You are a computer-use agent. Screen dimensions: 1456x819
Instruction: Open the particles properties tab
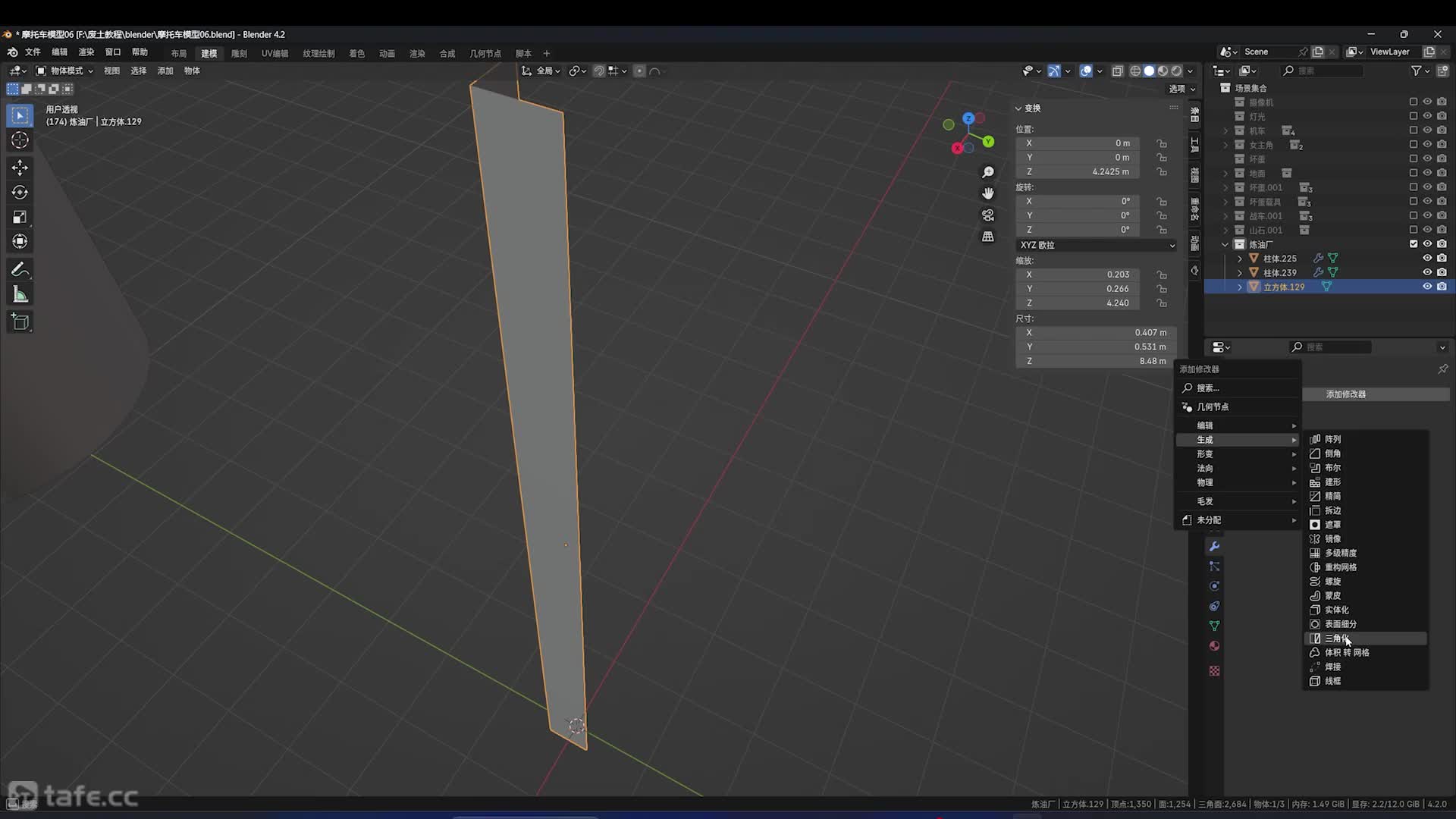[x=1214, y=566]
